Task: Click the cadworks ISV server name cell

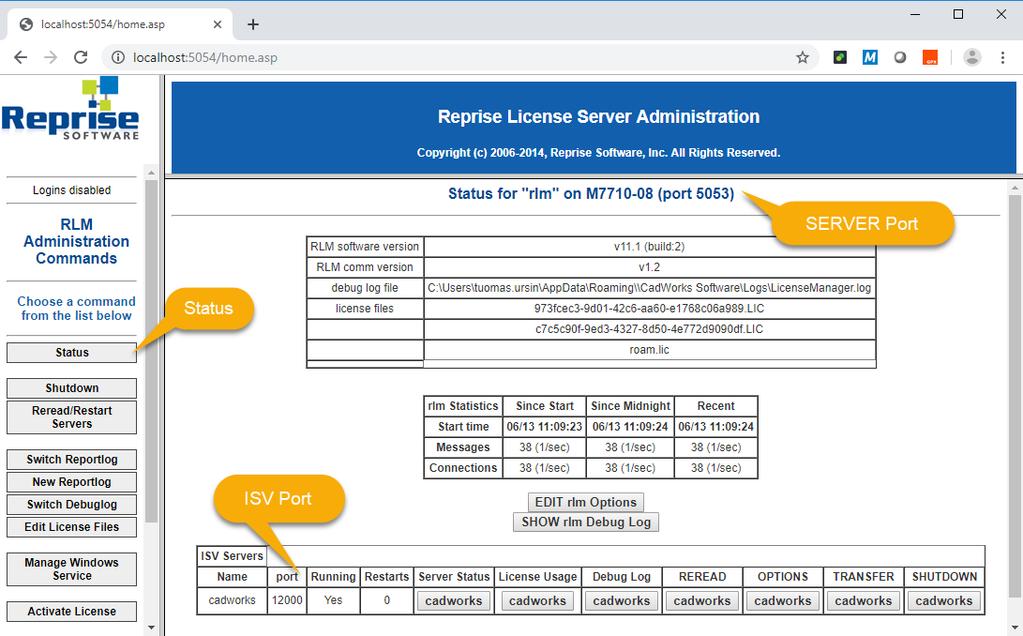Action: (x=232, y=600)
